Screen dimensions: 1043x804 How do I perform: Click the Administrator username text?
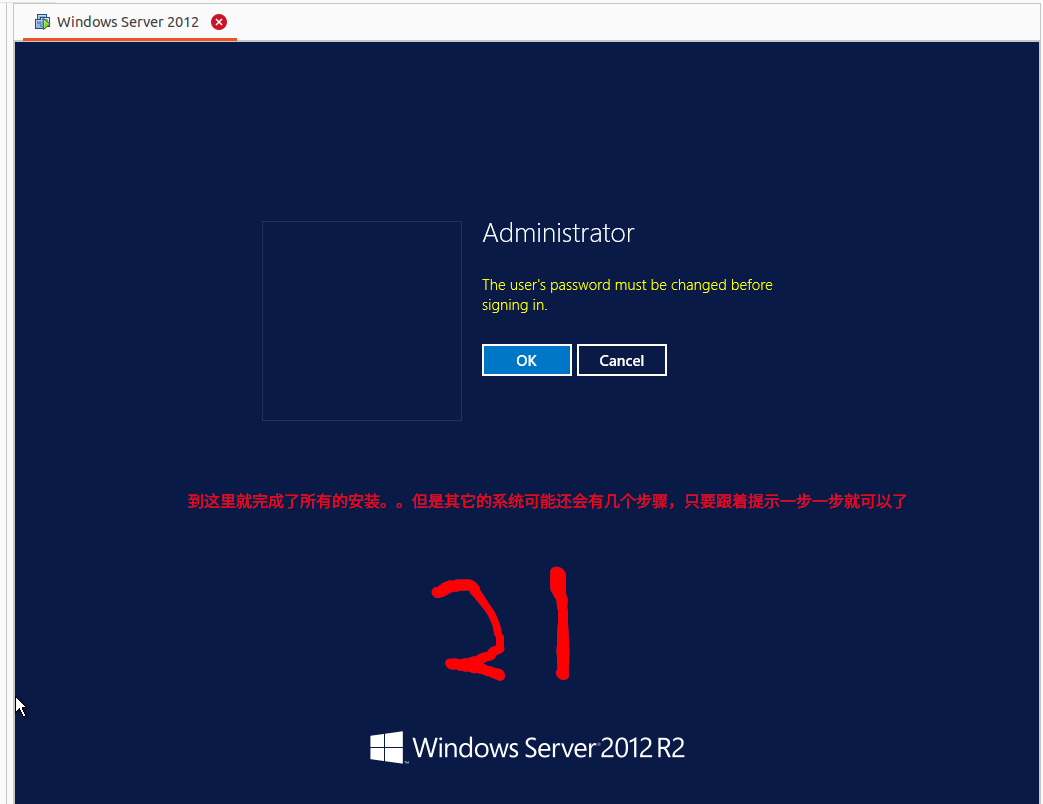558,233
